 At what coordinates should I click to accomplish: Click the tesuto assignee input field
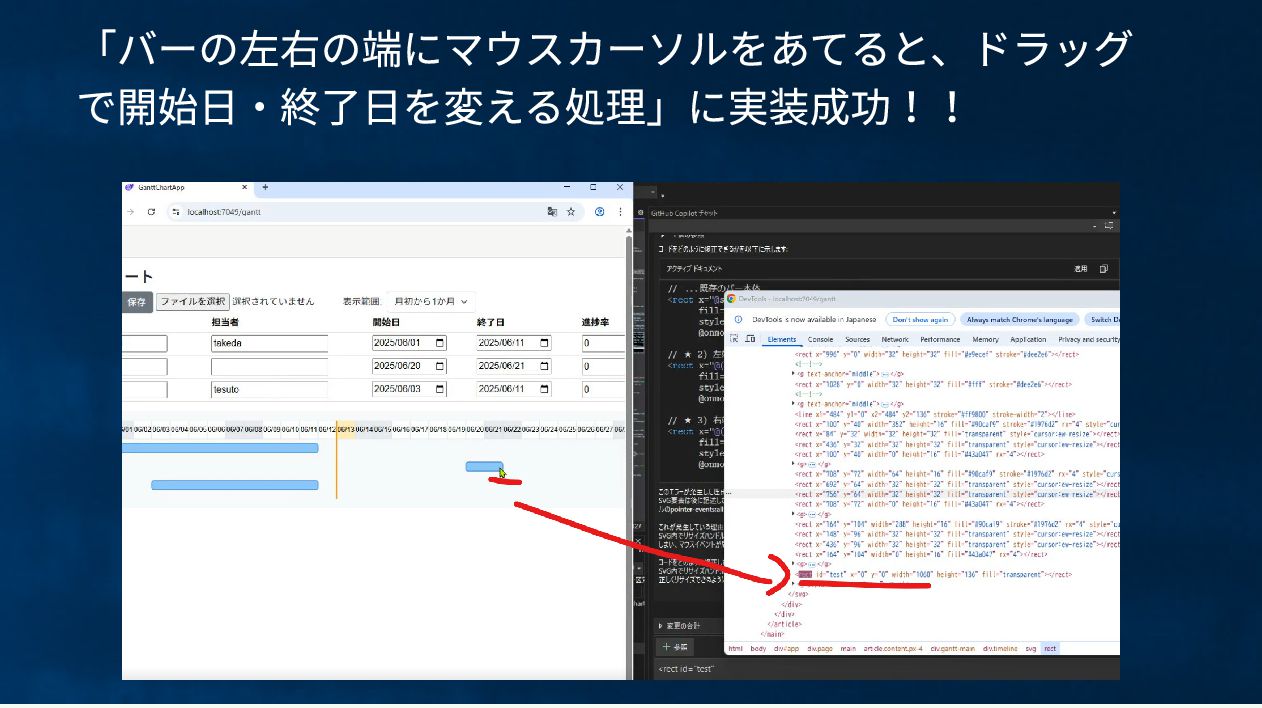tap(269, 389)
